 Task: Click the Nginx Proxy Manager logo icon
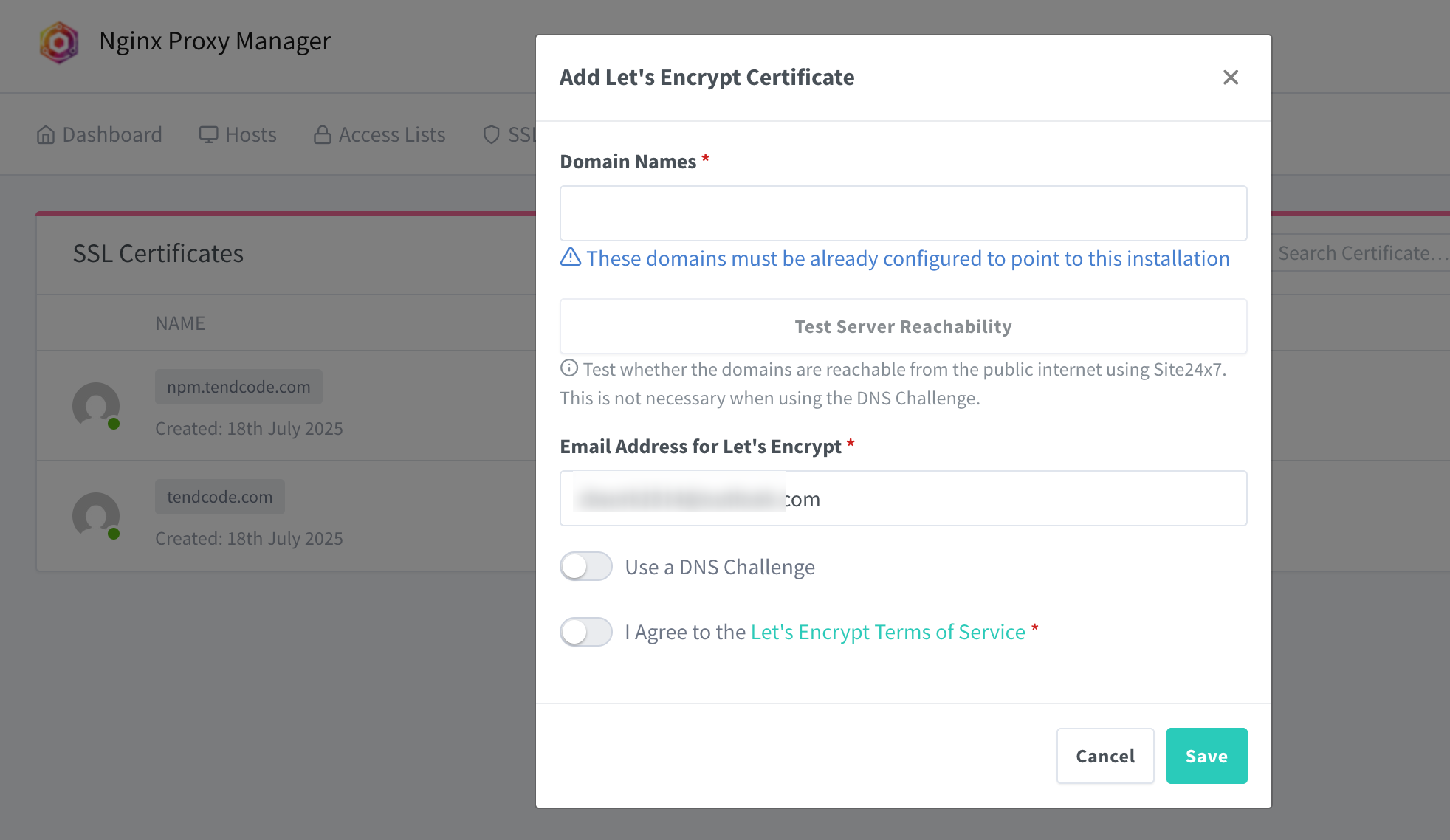[59, 42]
